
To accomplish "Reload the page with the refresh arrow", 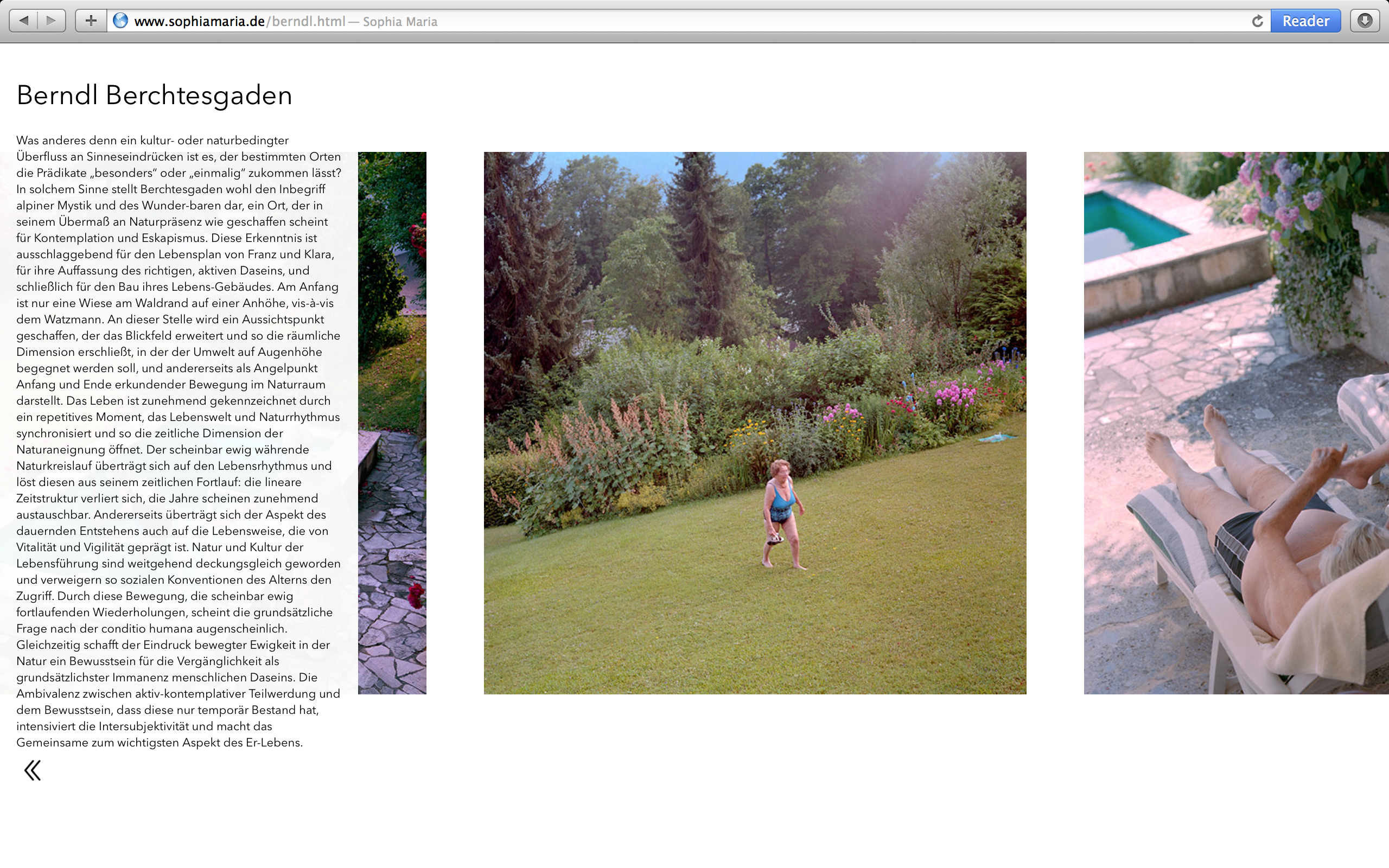I will click(1258, 21).
